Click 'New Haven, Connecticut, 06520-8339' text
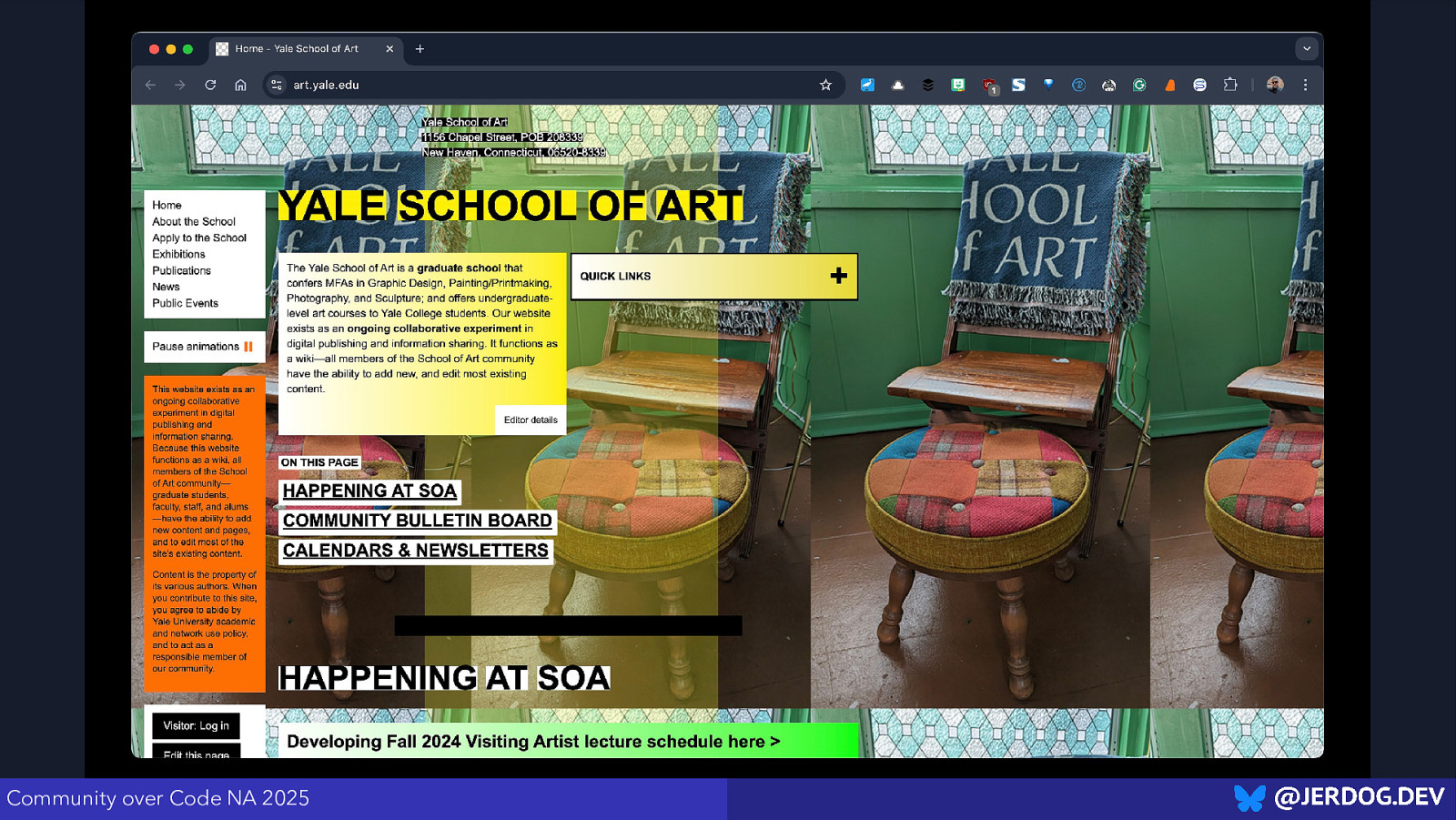1456x820 pixels. pos(513,152)
